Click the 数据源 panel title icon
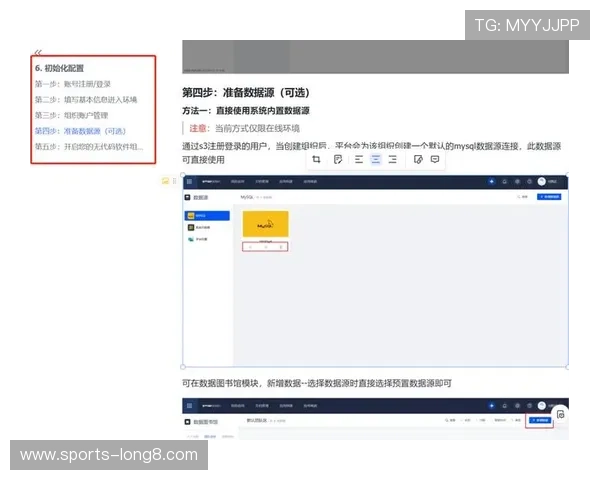This screenshot has height=480, width=600. (x=187, y=198)
